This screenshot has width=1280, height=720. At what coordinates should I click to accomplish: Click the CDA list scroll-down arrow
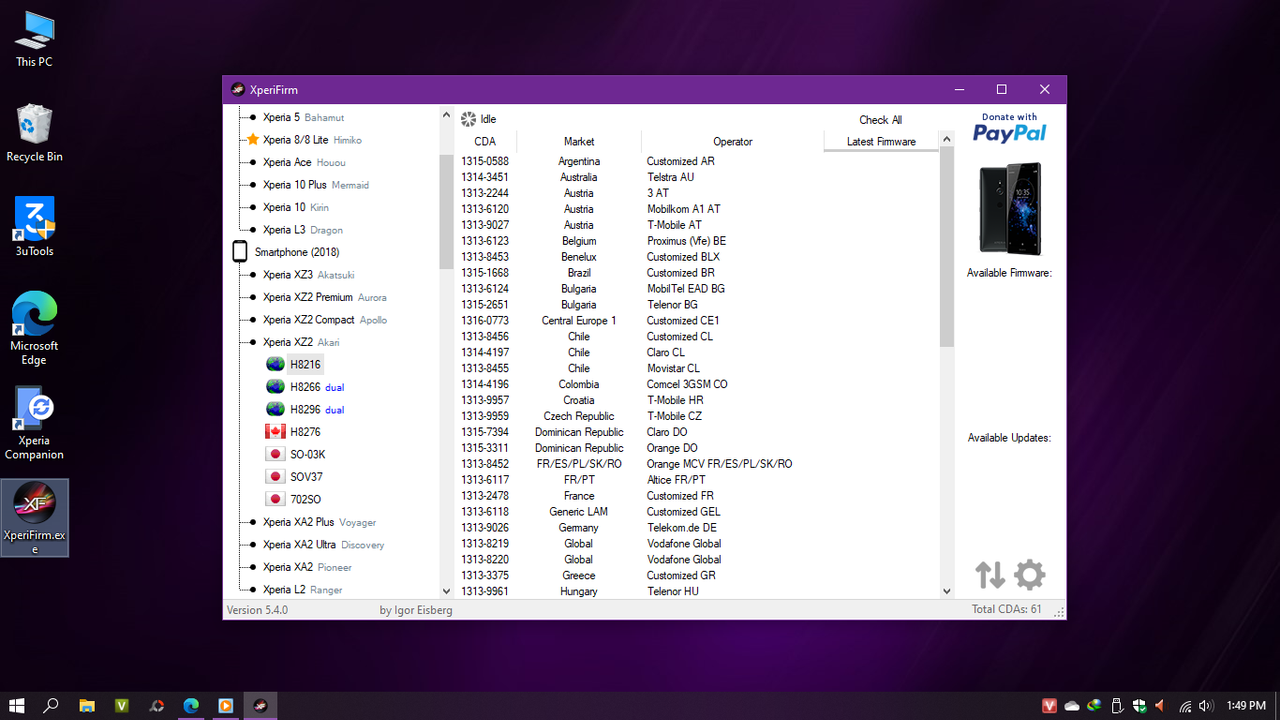coord(947,591)
